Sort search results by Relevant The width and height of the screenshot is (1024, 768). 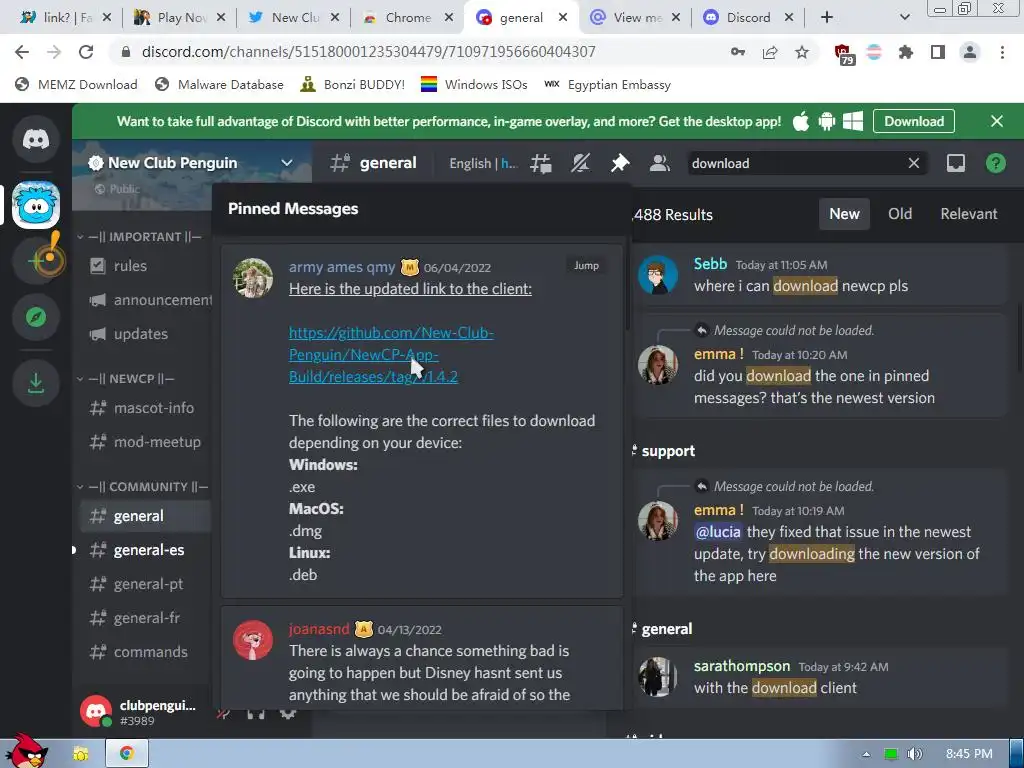point(968,214)
